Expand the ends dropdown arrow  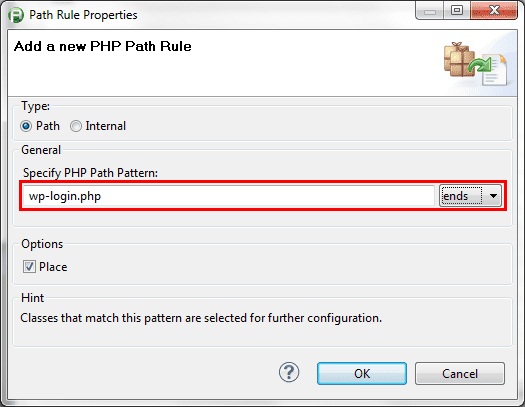[493, 196]
